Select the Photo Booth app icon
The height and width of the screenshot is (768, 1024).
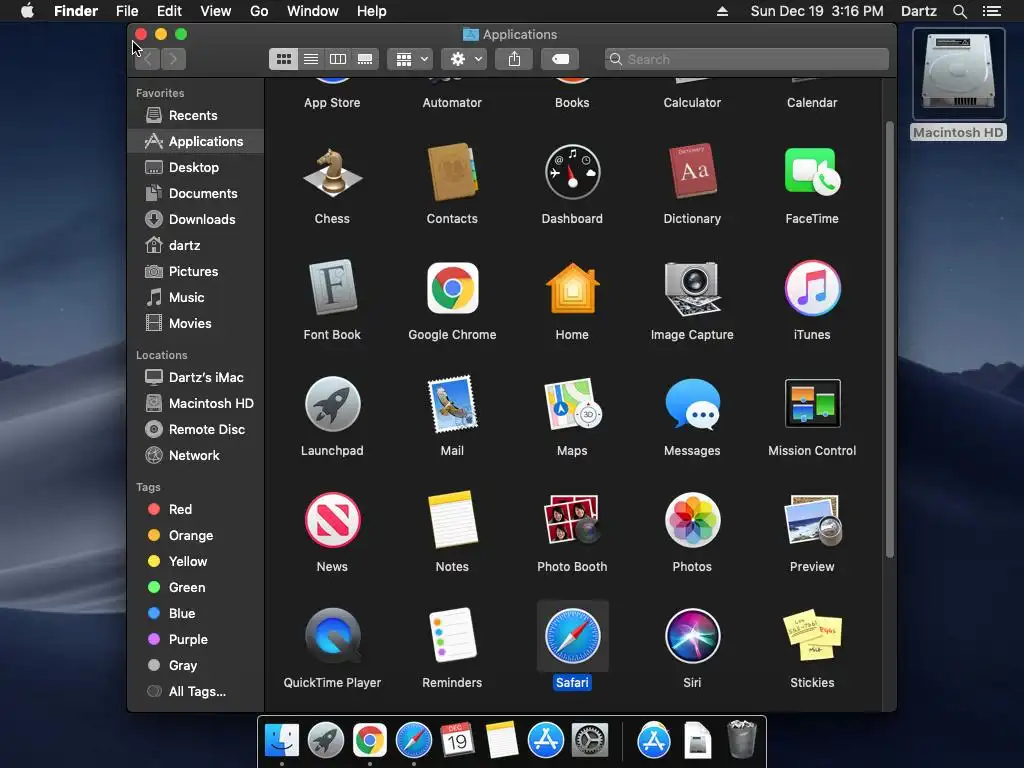572,520
